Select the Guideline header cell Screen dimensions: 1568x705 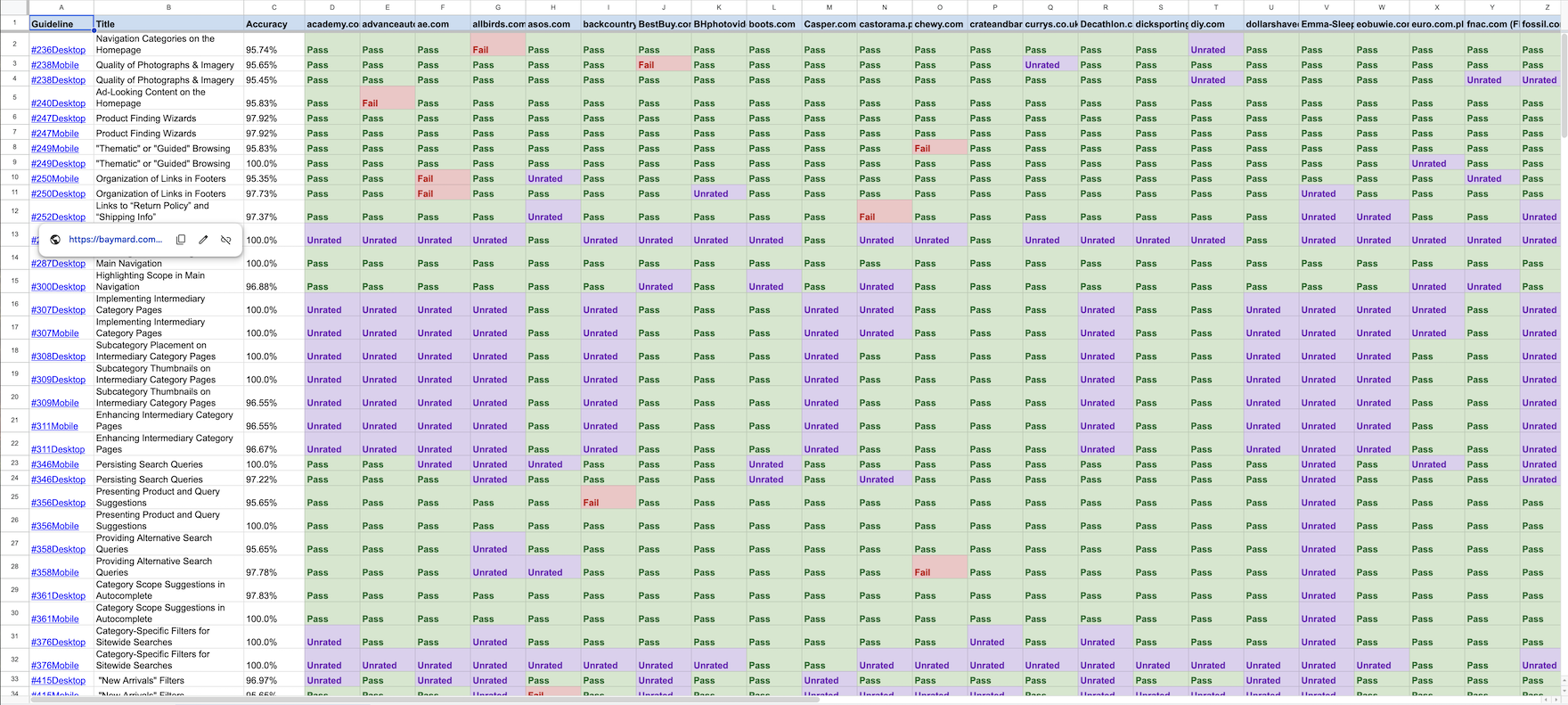coord(61,24)
